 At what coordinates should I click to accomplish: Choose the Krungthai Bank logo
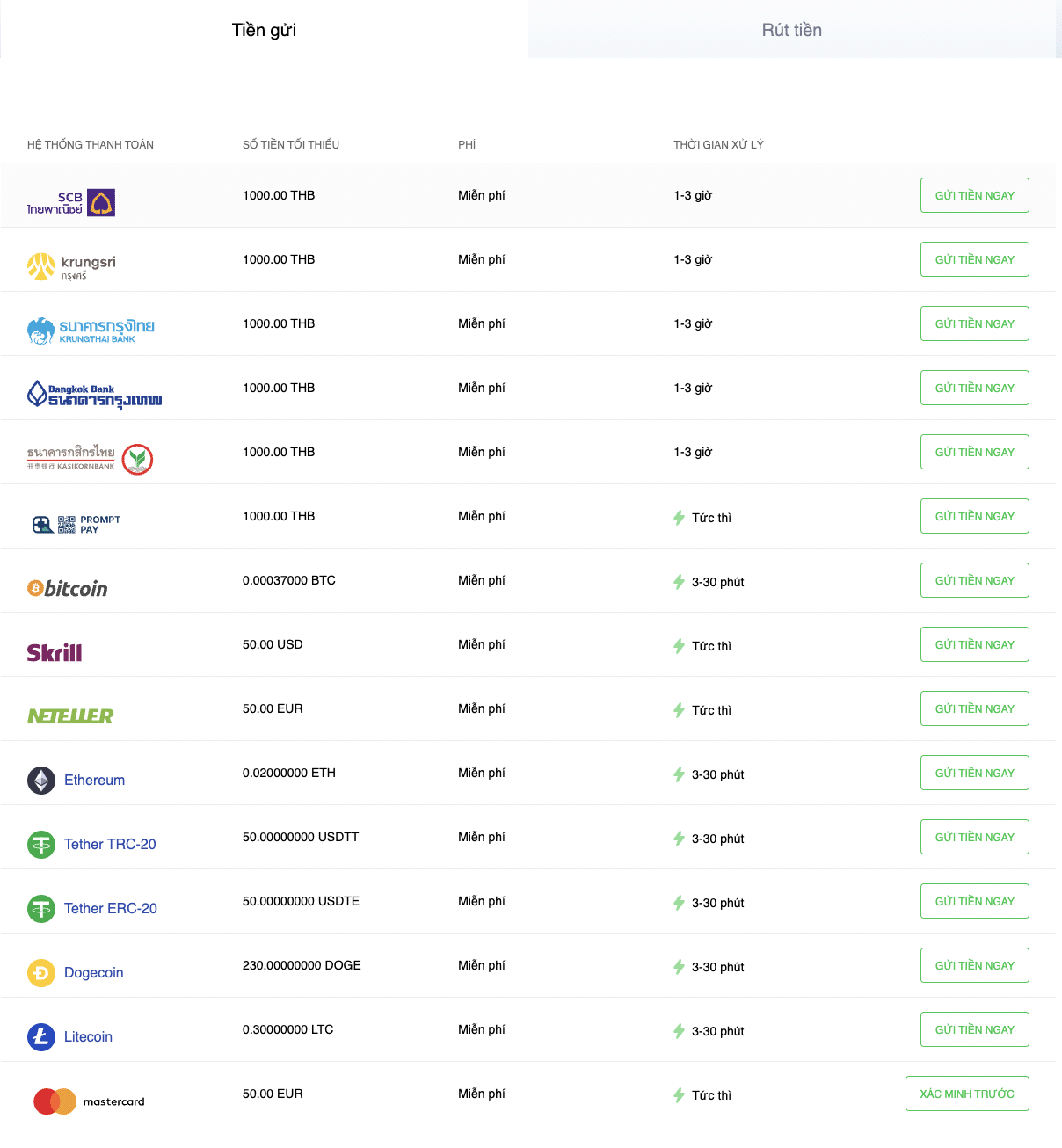pyautogui.click(x=91, y=331)
